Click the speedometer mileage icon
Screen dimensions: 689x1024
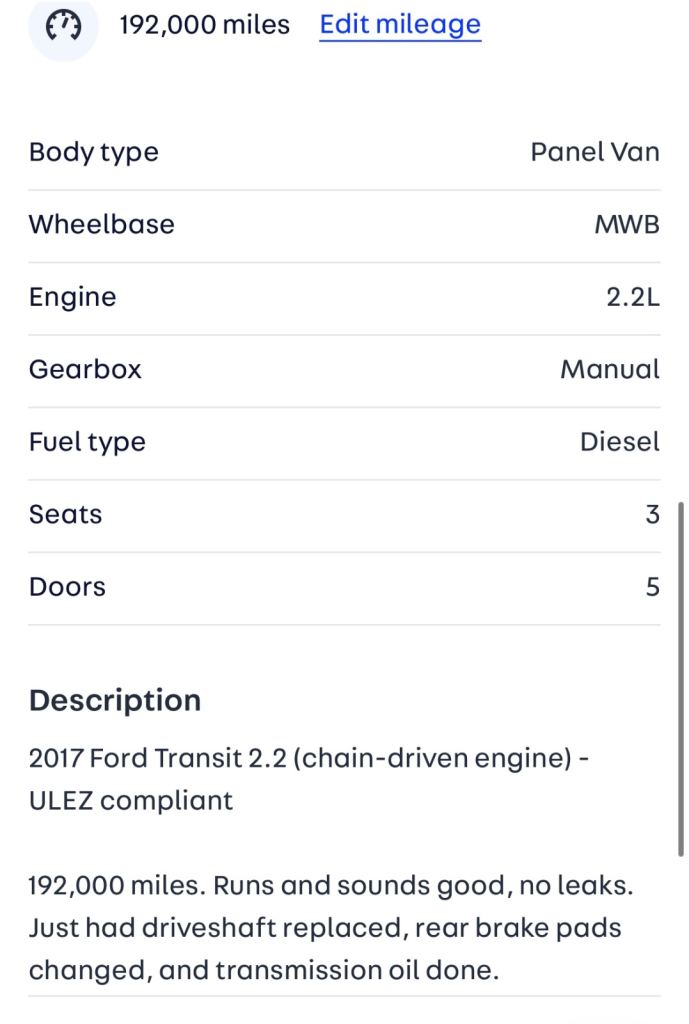63,25
